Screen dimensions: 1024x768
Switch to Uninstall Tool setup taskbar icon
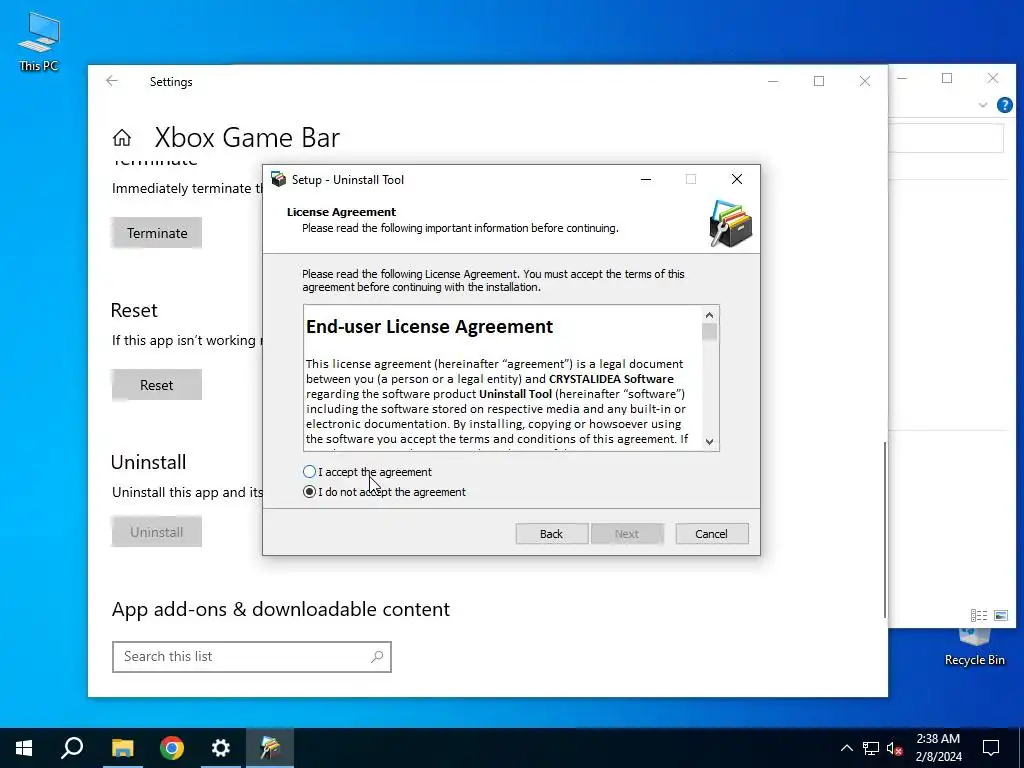[x=270, y=748]
